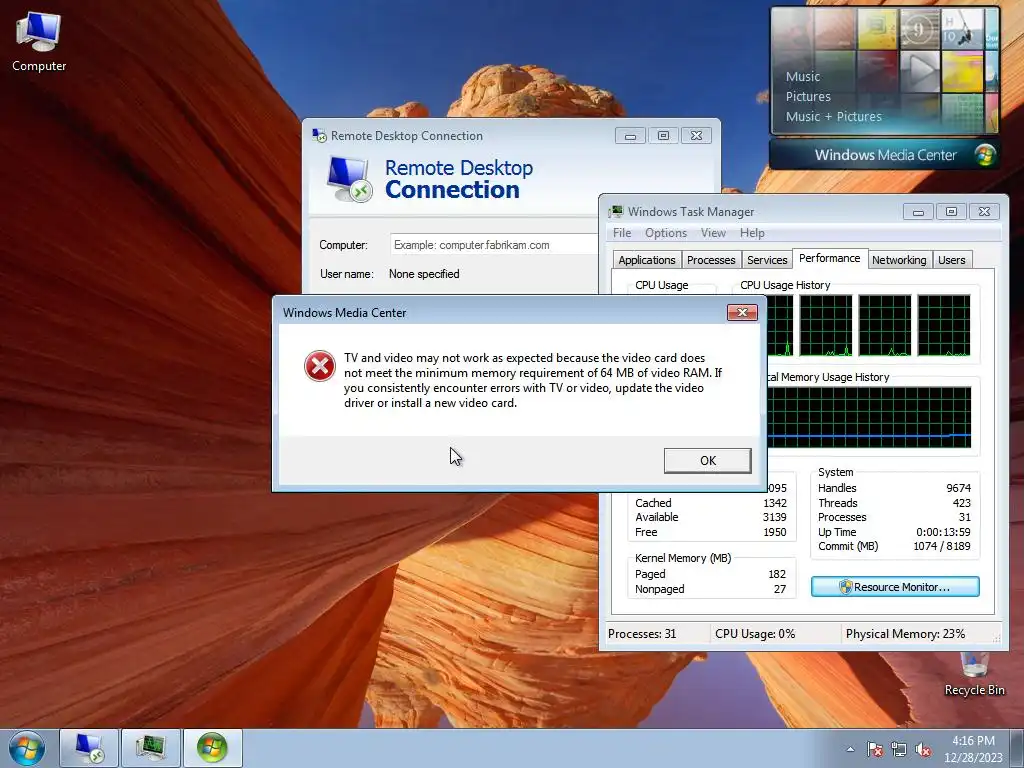This screenshot has width=1024, height=768.
Task: Open the clock showing 4:16 PM
Action: tap(973, 749)
